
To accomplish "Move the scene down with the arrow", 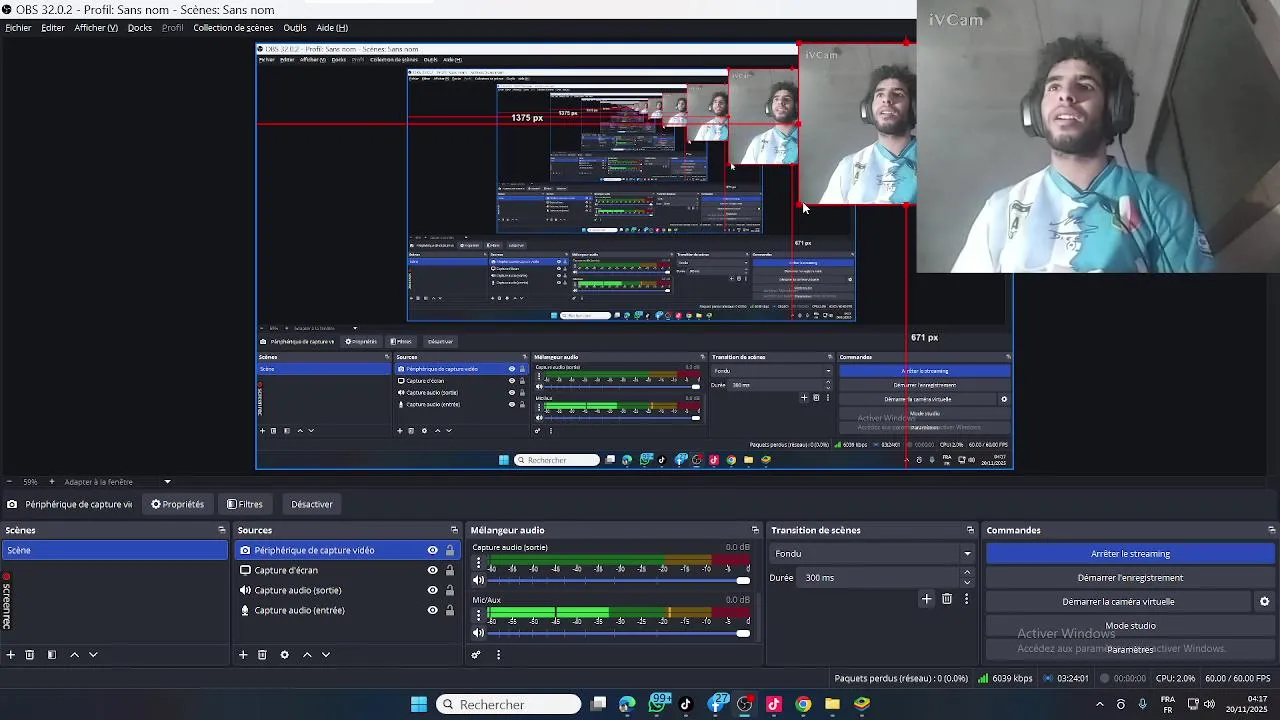I will [x=93, y=655].
